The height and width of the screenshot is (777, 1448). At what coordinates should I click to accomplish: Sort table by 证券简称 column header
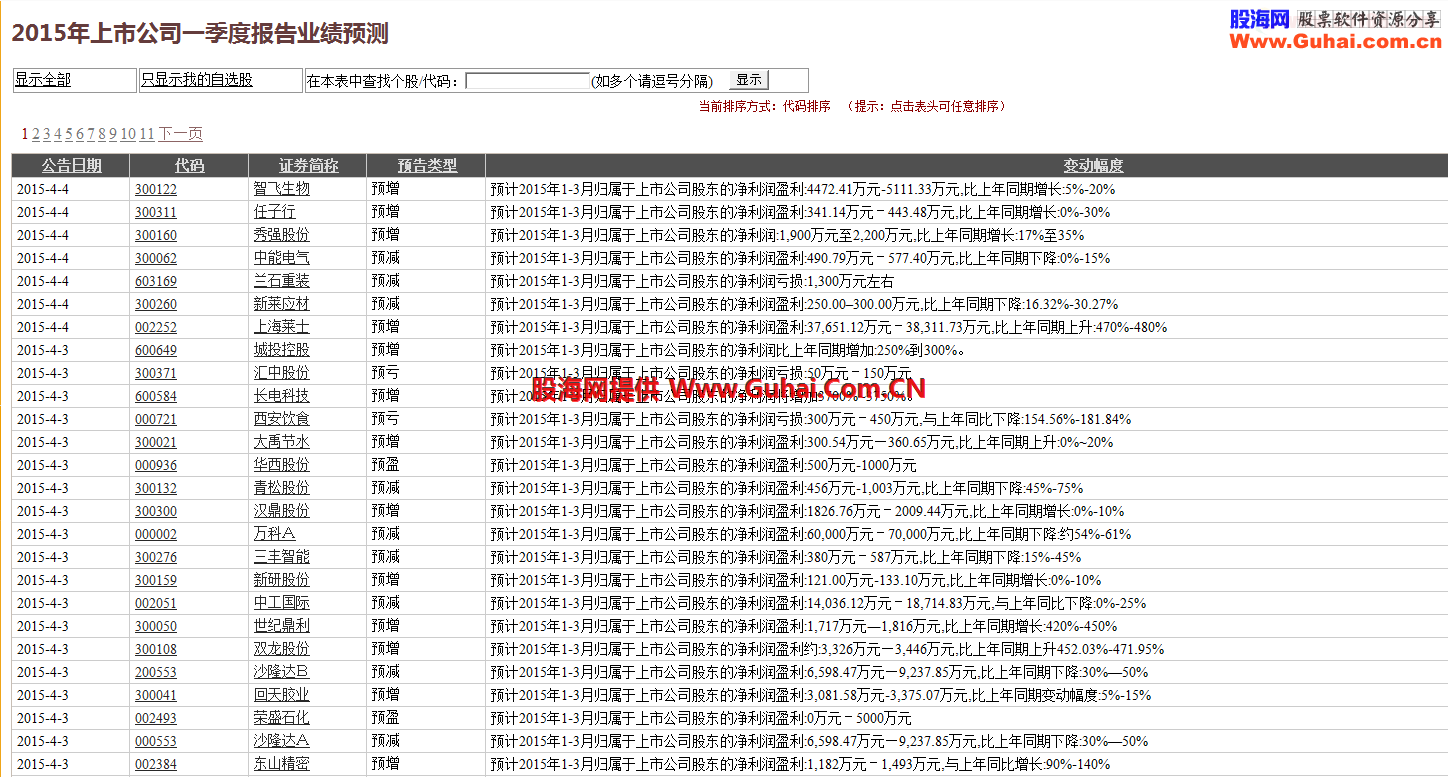point(308,166)
